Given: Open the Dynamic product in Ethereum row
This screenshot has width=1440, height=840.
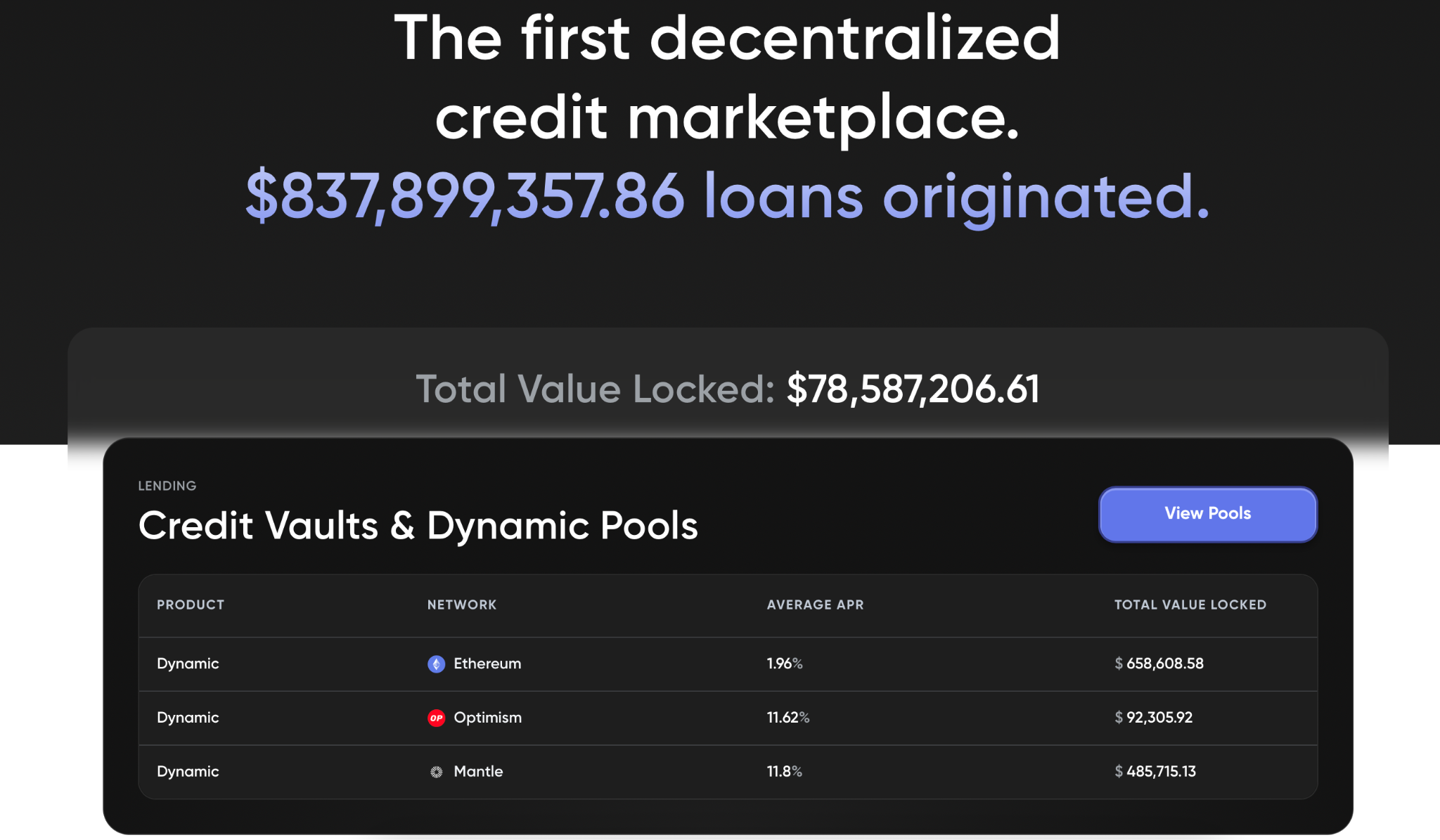Looking at the screenshot, I should point(188,664).
